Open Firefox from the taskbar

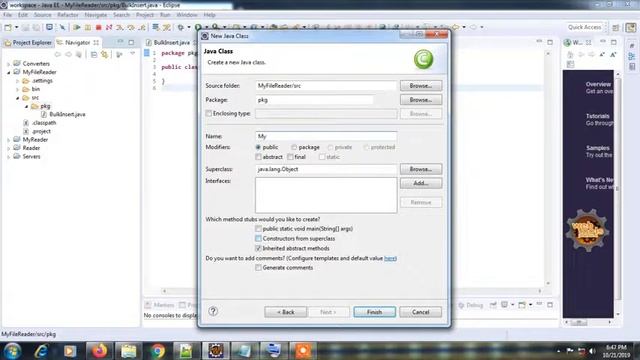99,351
